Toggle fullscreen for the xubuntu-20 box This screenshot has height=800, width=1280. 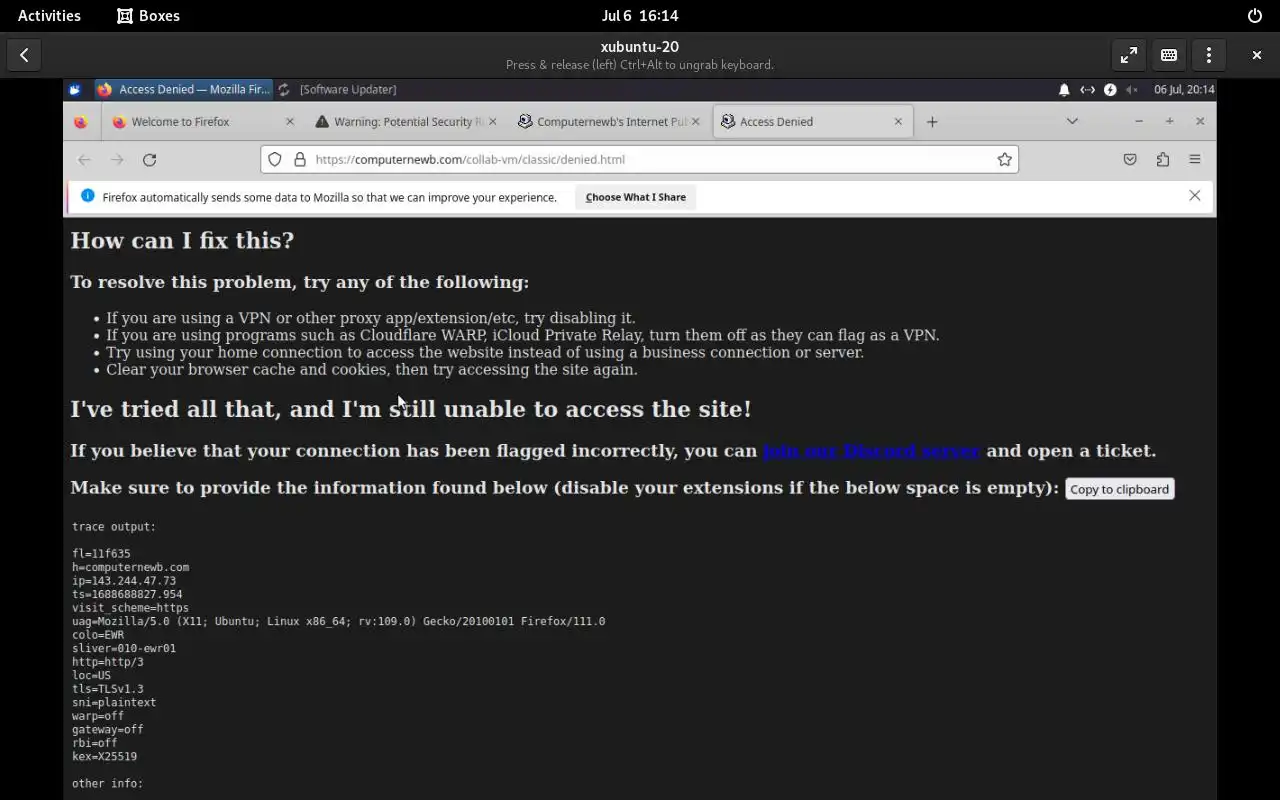tap(1128, 55)
